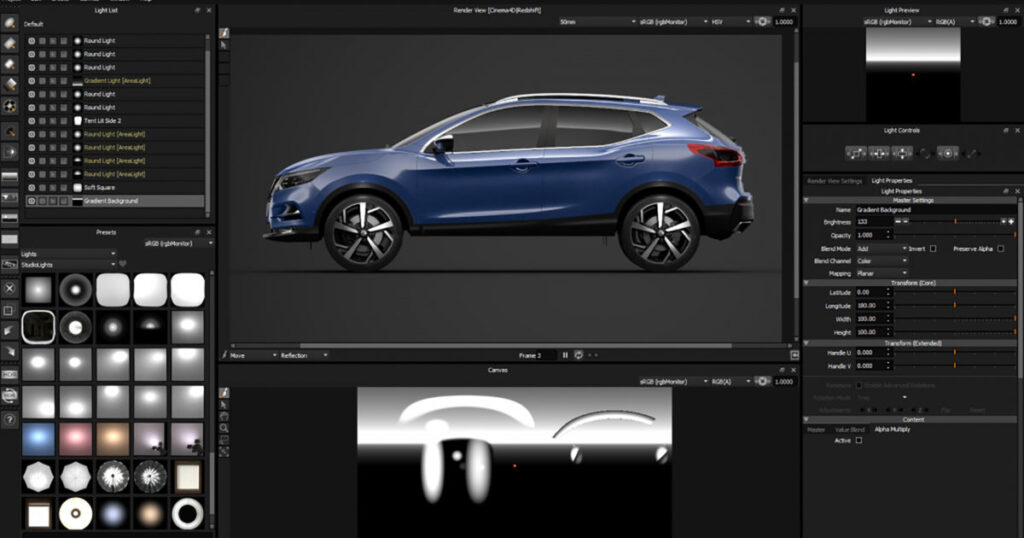Switch to the Light Properties tab
This screenshot has height=538, width=1024.
point(891,181)
